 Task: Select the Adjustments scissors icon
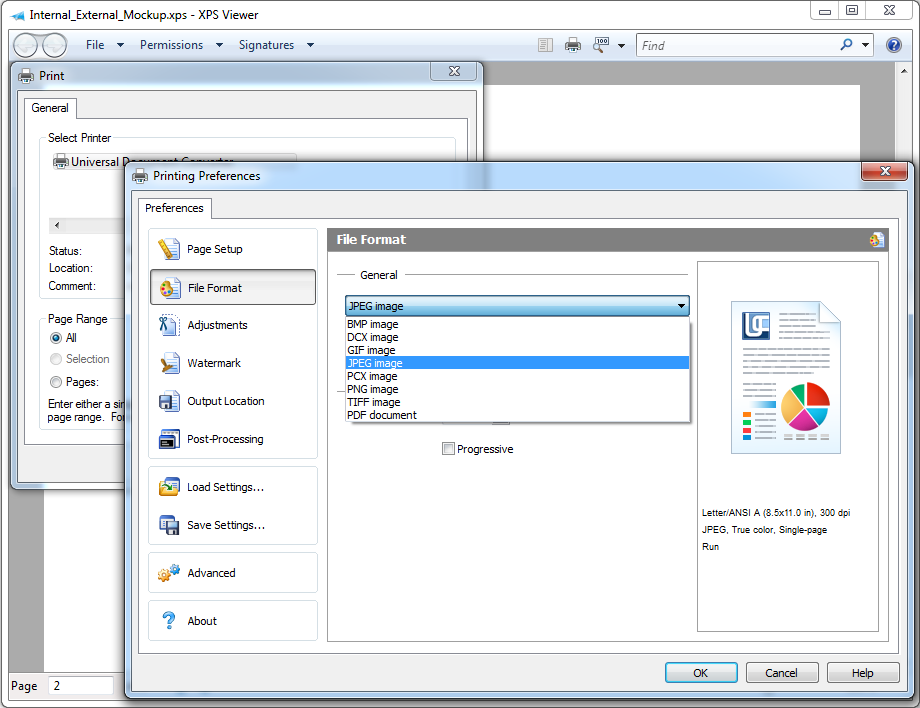click(169, 325)
